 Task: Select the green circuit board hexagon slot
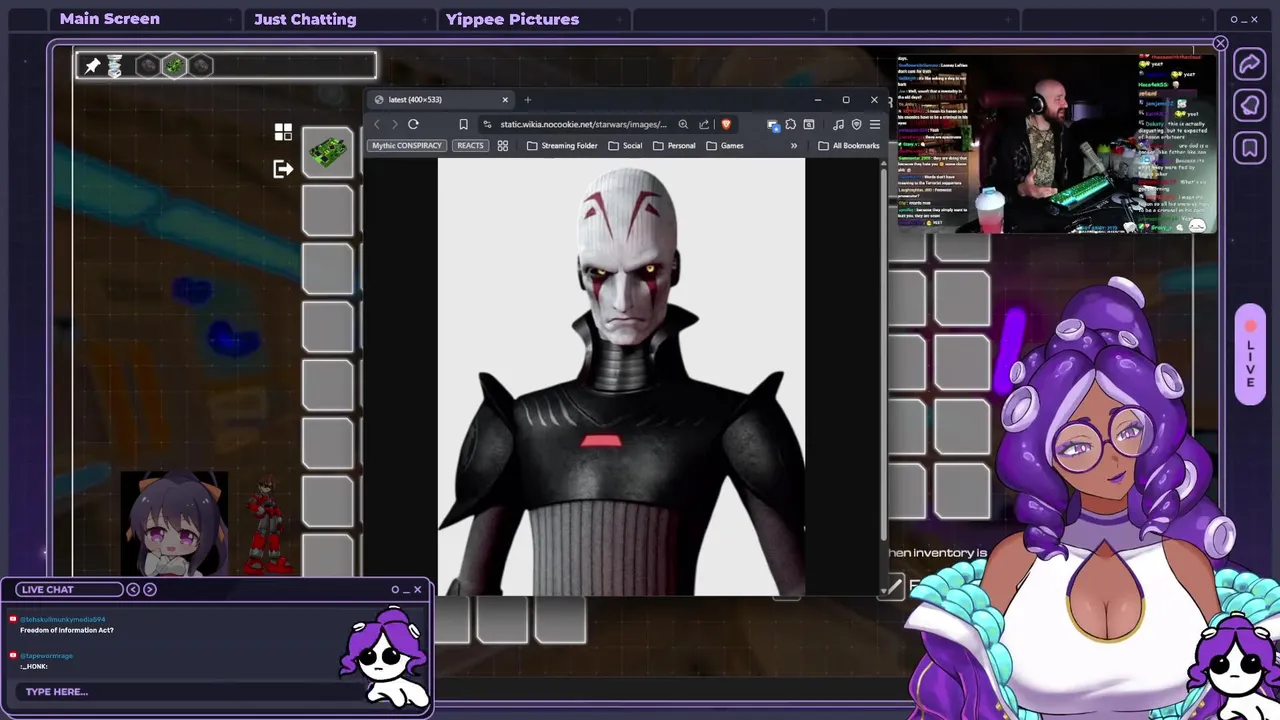pyautogui.click(x=174, y=66)
